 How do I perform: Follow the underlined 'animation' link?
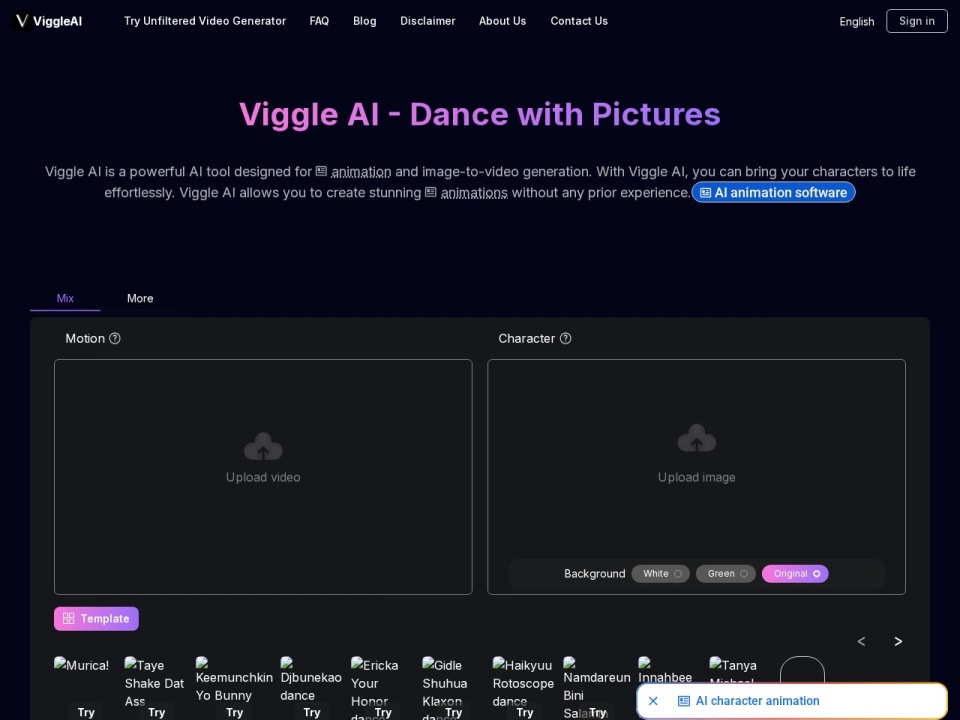[x=361, y=172]
